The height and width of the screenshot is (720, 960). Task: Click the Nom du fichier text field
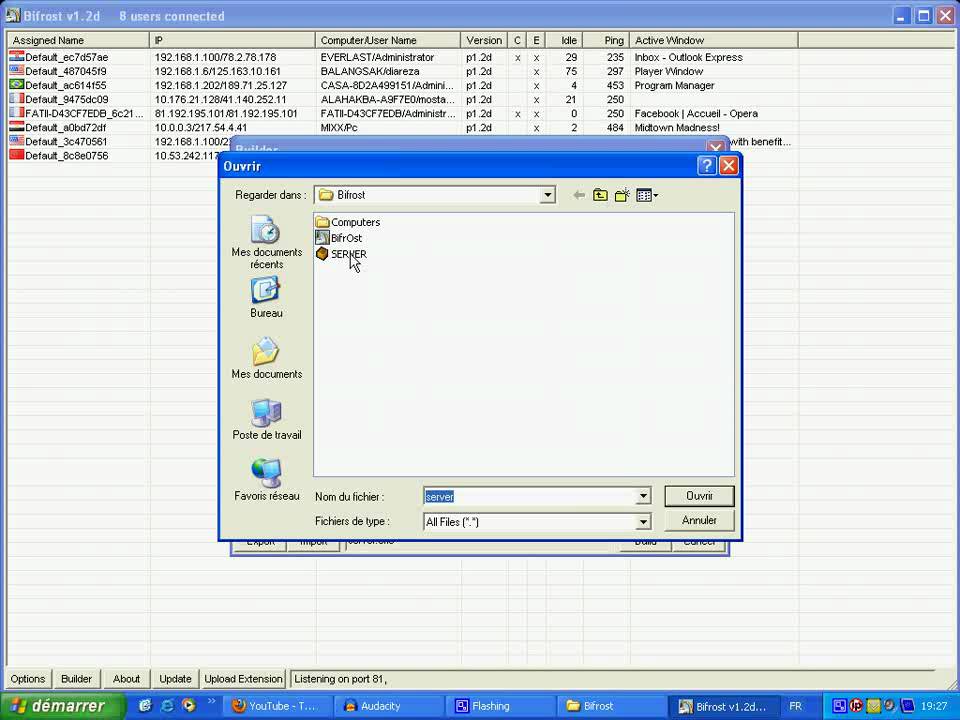(x=530, y=497)
